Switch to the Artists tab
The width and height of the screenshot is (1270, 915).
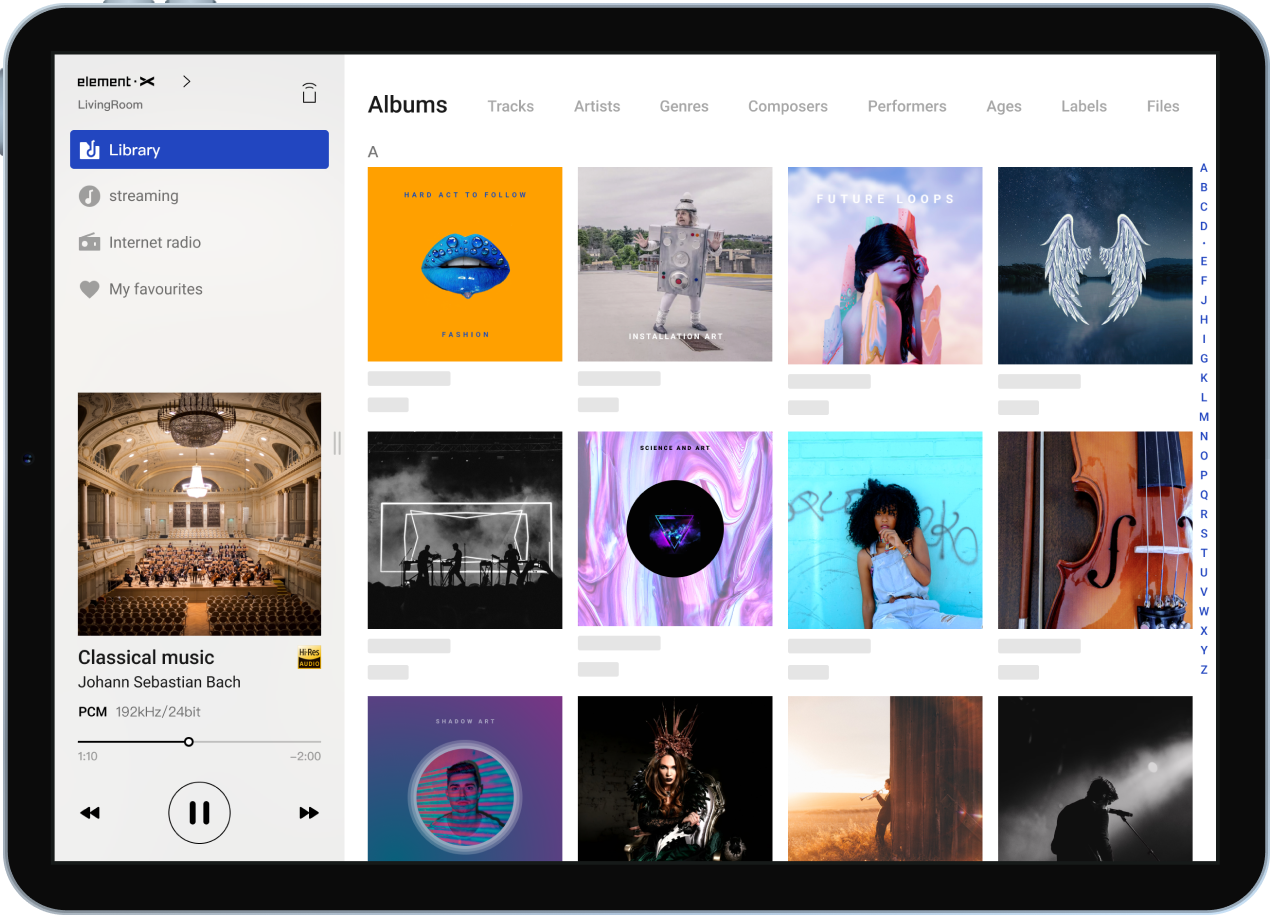[x=597, y=106]
